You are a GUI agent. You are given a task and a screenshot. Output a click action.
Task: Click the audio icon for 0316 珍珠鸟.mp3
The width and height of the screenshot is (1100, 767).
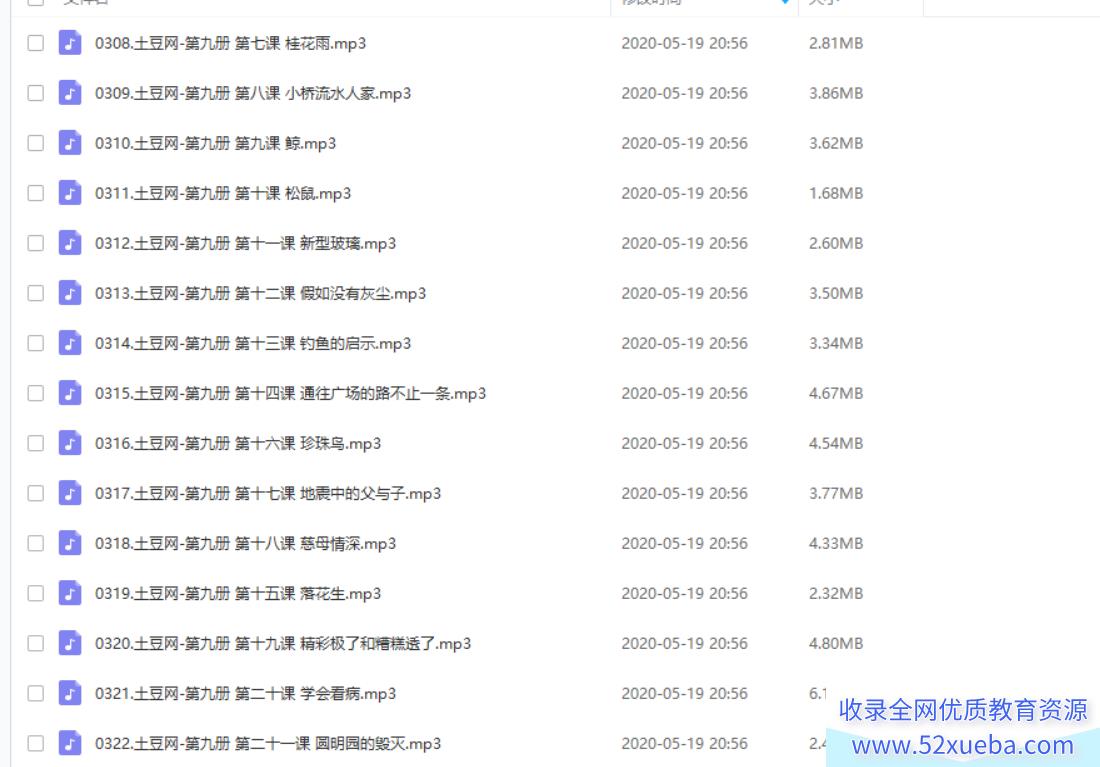coord(69,443)
